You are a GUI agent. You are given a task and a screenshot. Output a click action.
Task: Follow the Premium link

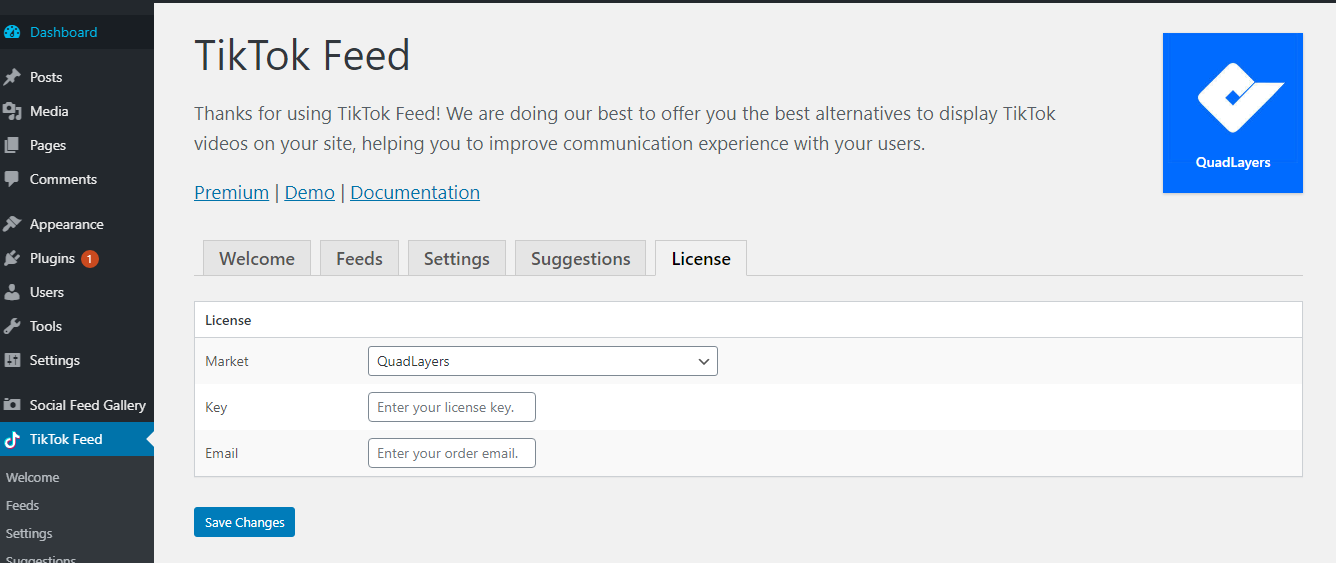pos(231,192)
